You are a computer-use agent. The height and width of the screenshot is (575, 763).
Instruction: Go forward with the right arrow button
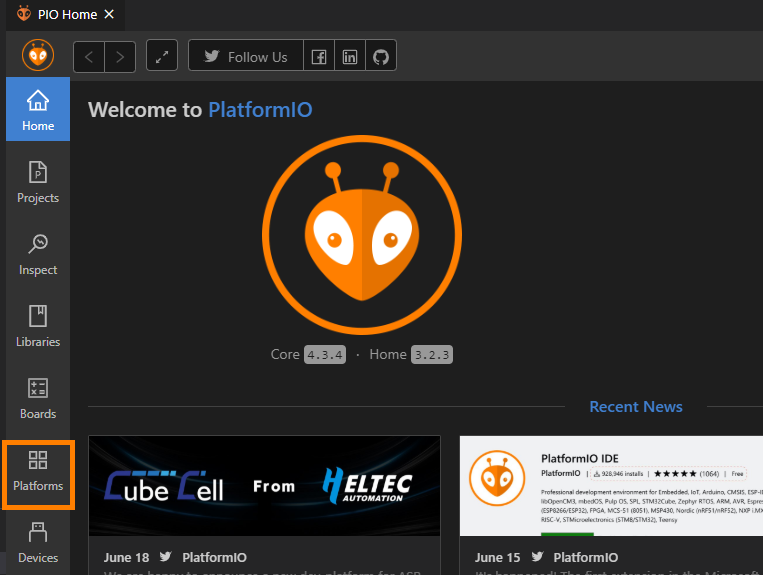coord(120,56)
